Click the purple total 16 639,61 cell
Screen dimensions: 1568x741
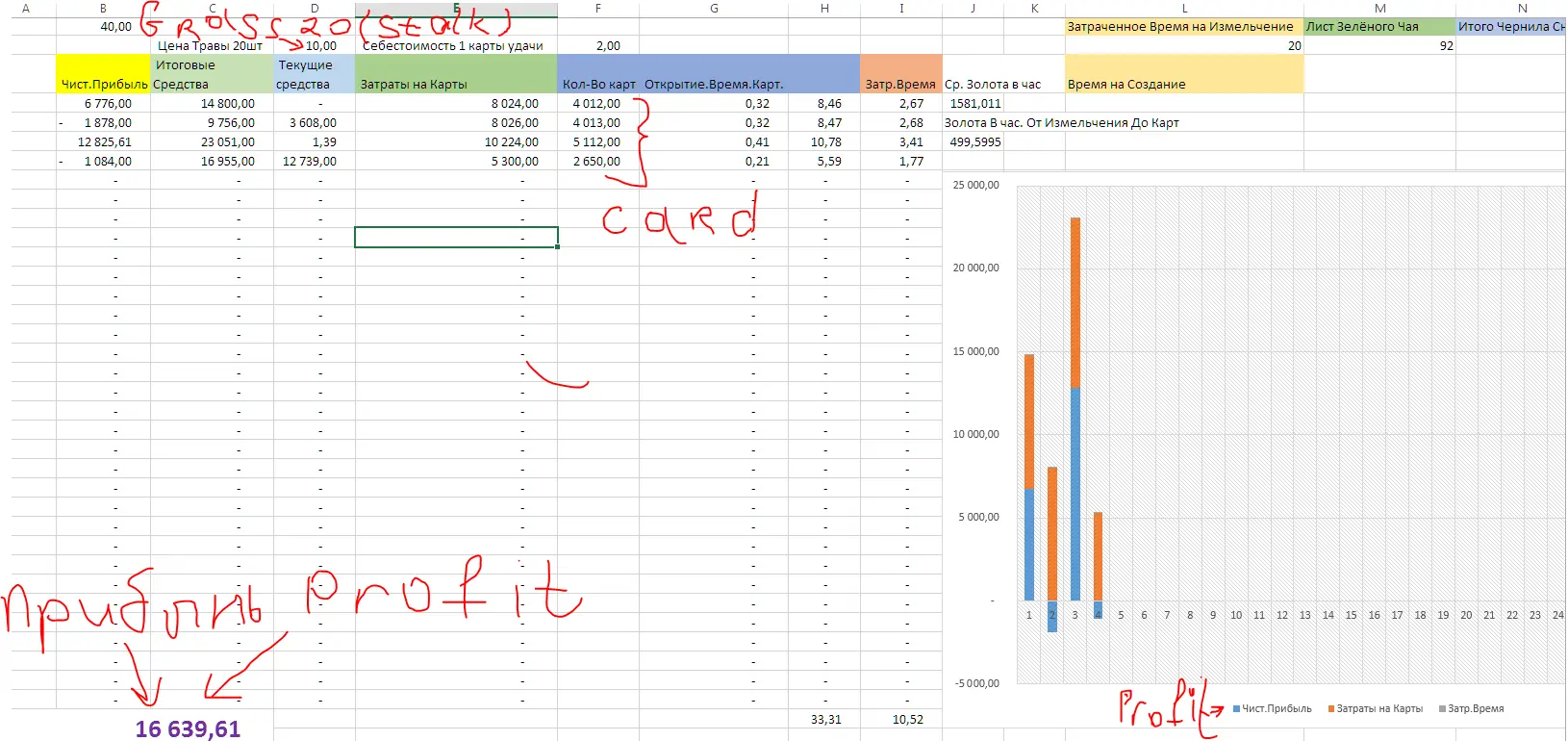188,728
